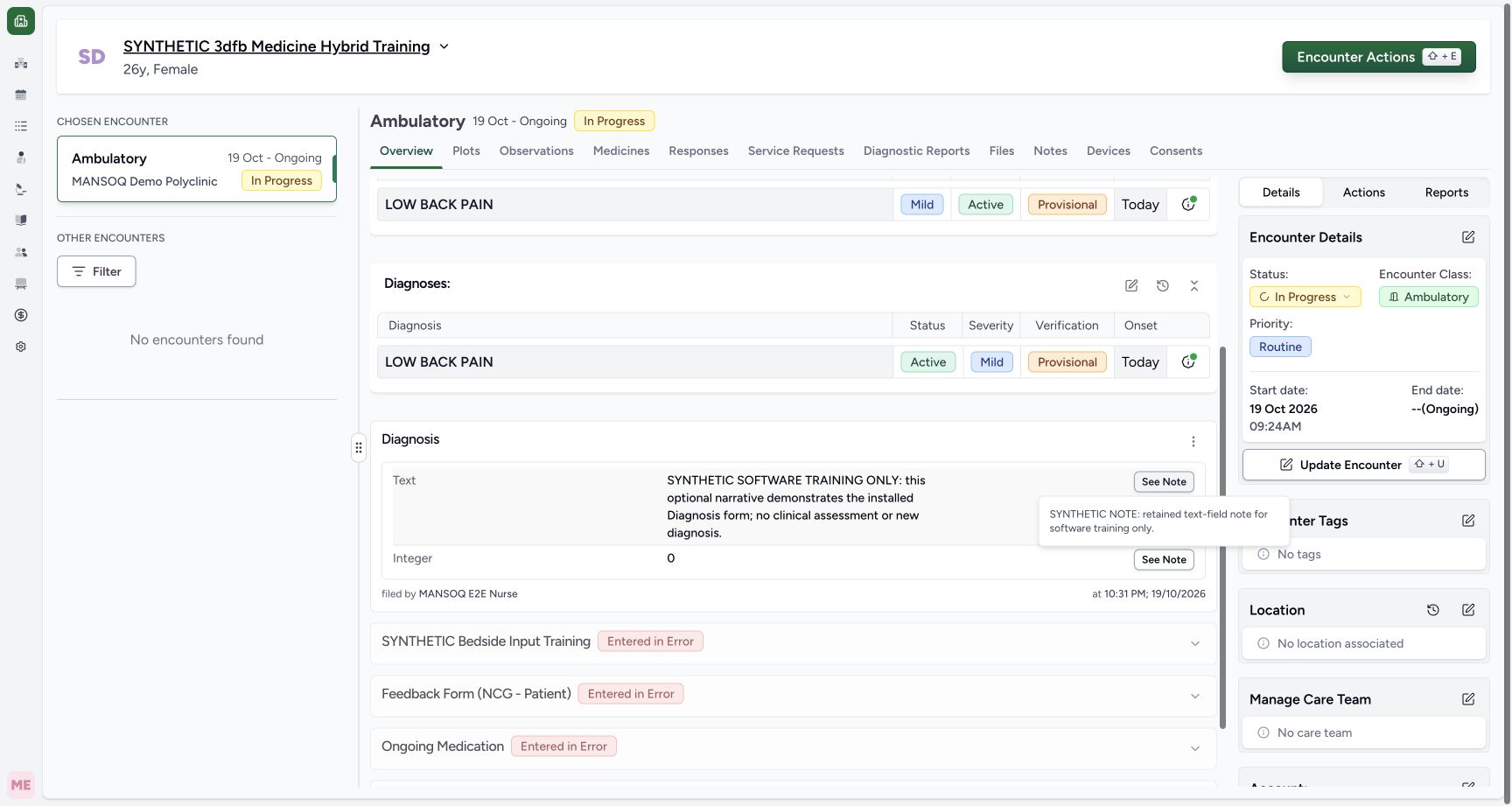Open the settings gear sidebar icon

click(x=21, y=347)
